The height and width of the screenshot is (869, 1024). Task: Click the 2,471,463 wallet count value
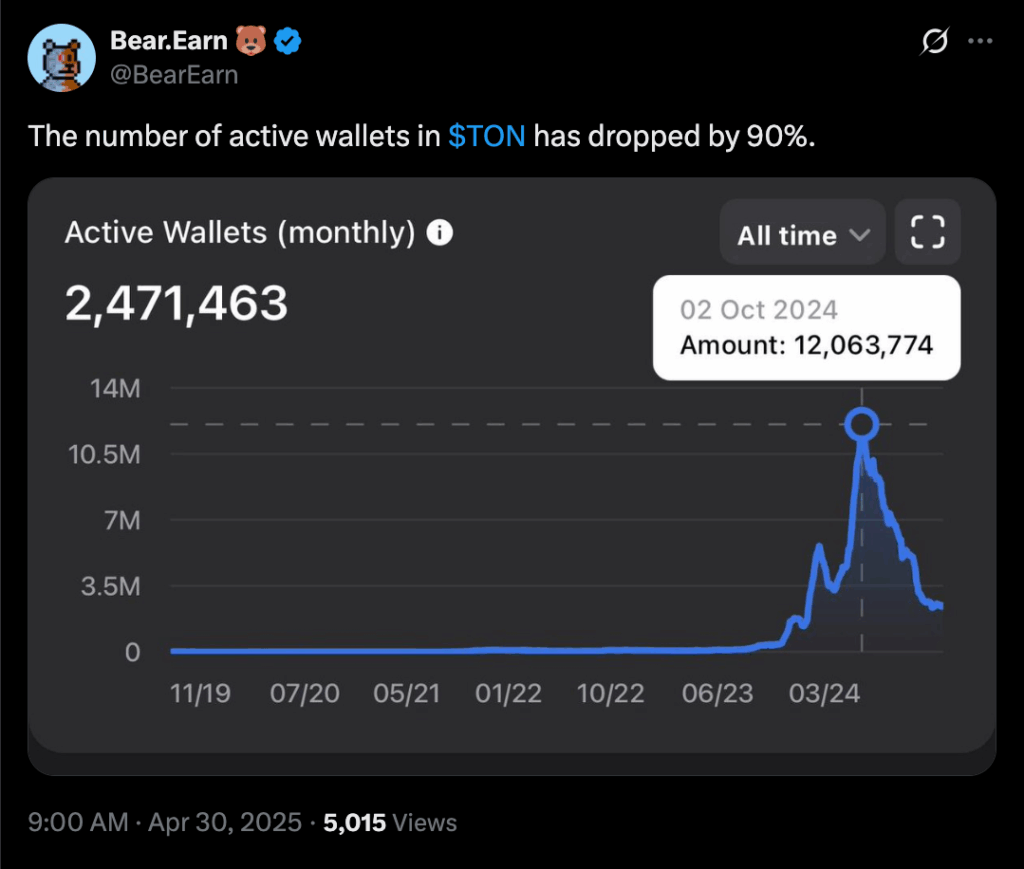[x=176, y=302]
